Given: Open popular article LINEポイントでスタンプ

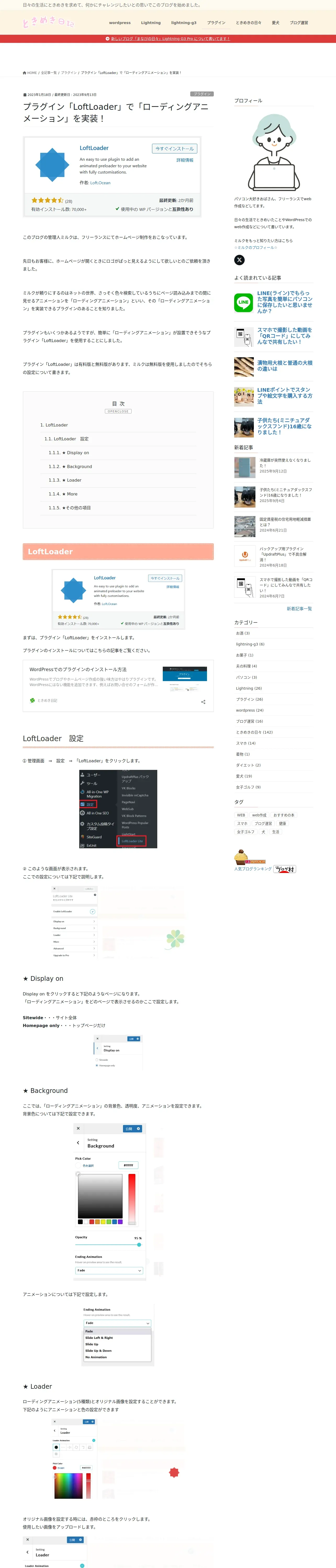Looking at the screenshot, I should [x=285, y=396].
